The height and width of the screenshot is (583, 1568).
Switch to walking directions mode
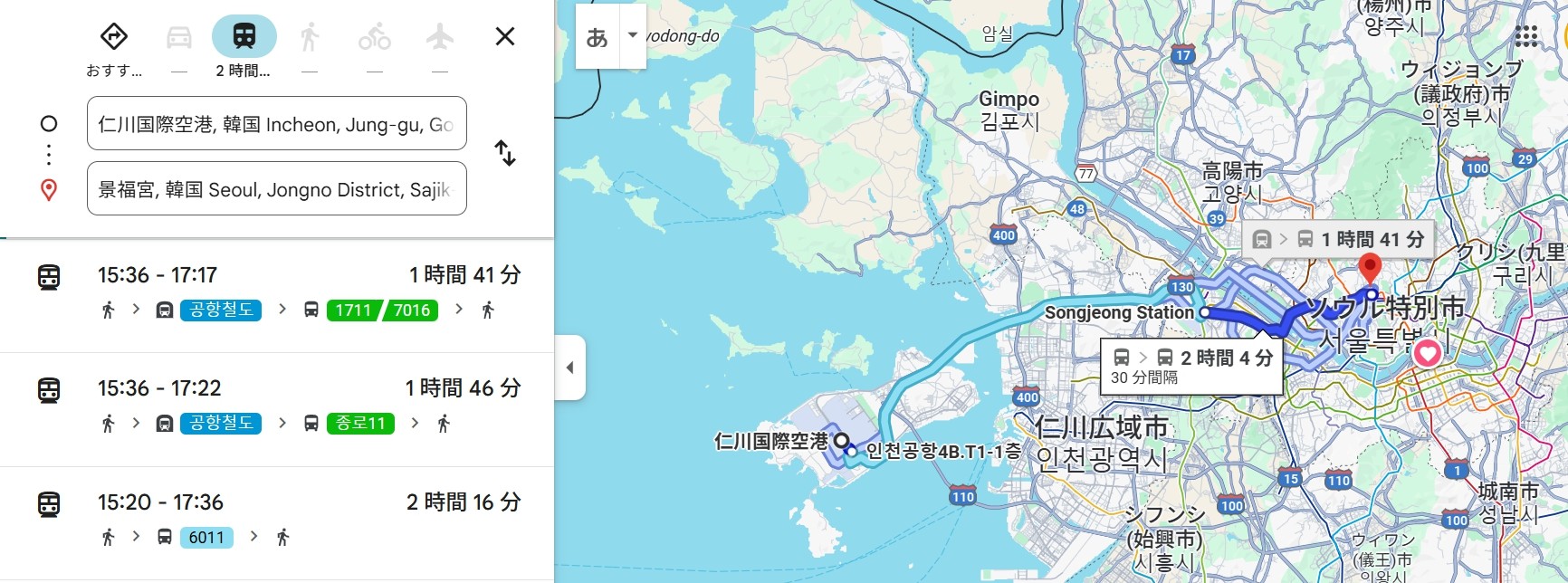coord(310,37)
